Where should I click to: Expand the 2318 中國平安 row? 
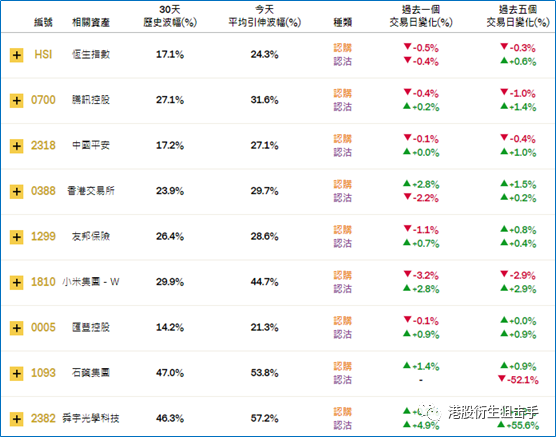(x=16, y=146)
